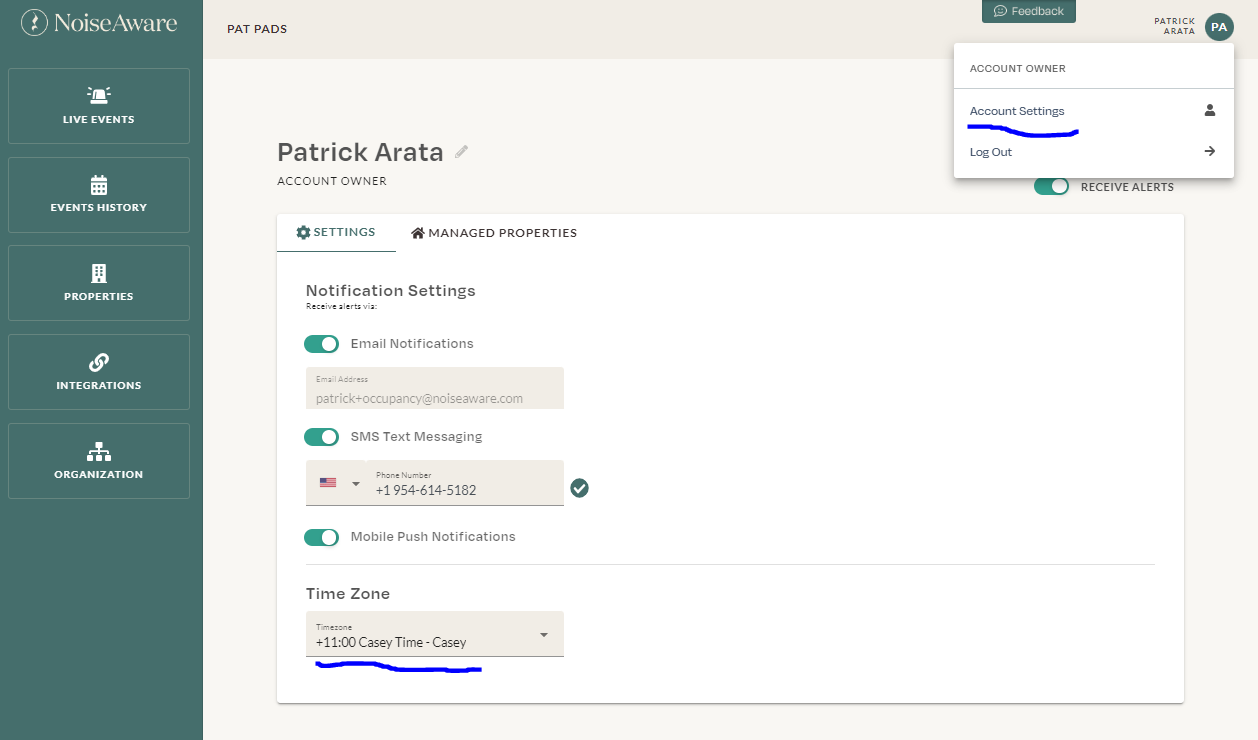This screenshot has width=1258, height=740.
Task: Disable Email Notifications toggle
Action: (x=322, y=344)
